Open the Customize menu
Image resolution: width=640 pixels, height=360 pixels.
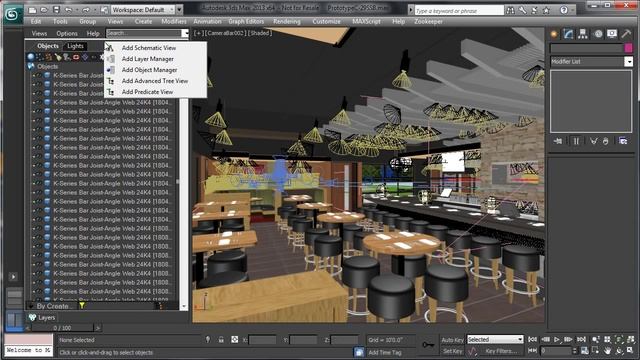coord(327,21)
